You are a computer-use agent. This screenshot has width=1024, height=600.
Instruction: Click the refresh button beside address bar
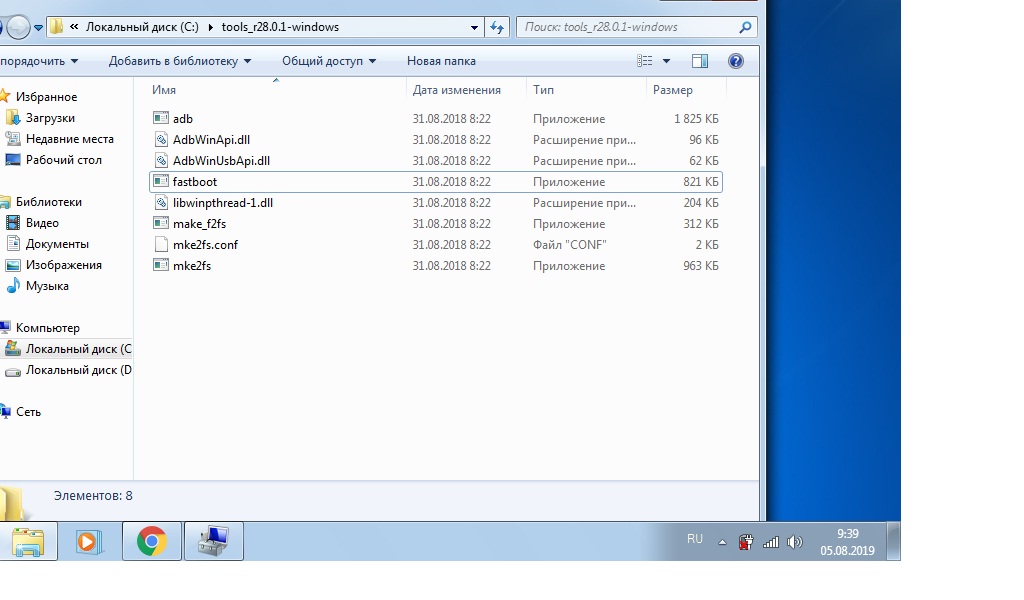(x=497, y=28)
